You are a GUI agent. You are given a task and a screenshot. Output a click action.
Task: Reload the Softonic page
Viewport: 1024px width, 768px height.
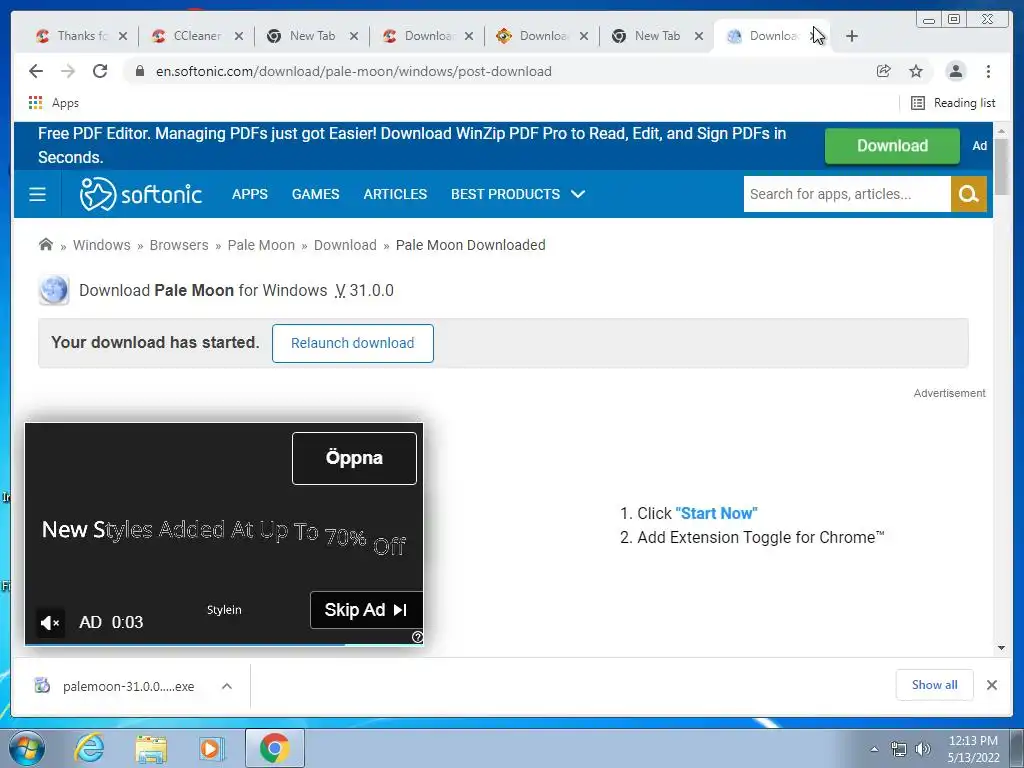pyautogui.click(x=100, y=71)
